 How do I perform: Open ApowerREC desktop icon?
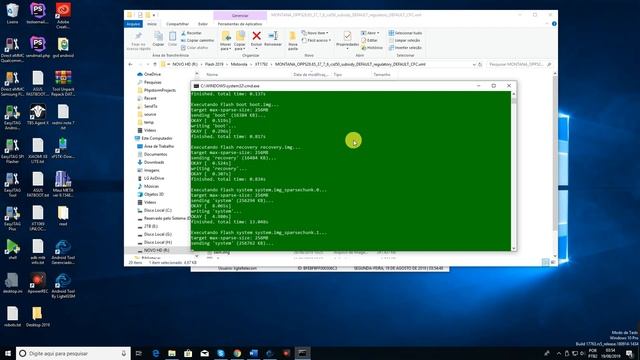38,283
